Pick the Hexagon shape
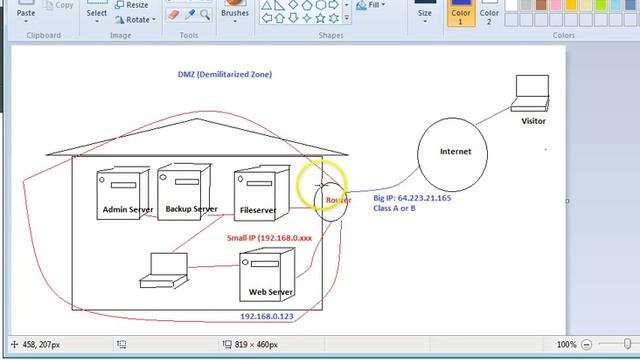This screenshot has height=360, width=640. click(320, 5)
